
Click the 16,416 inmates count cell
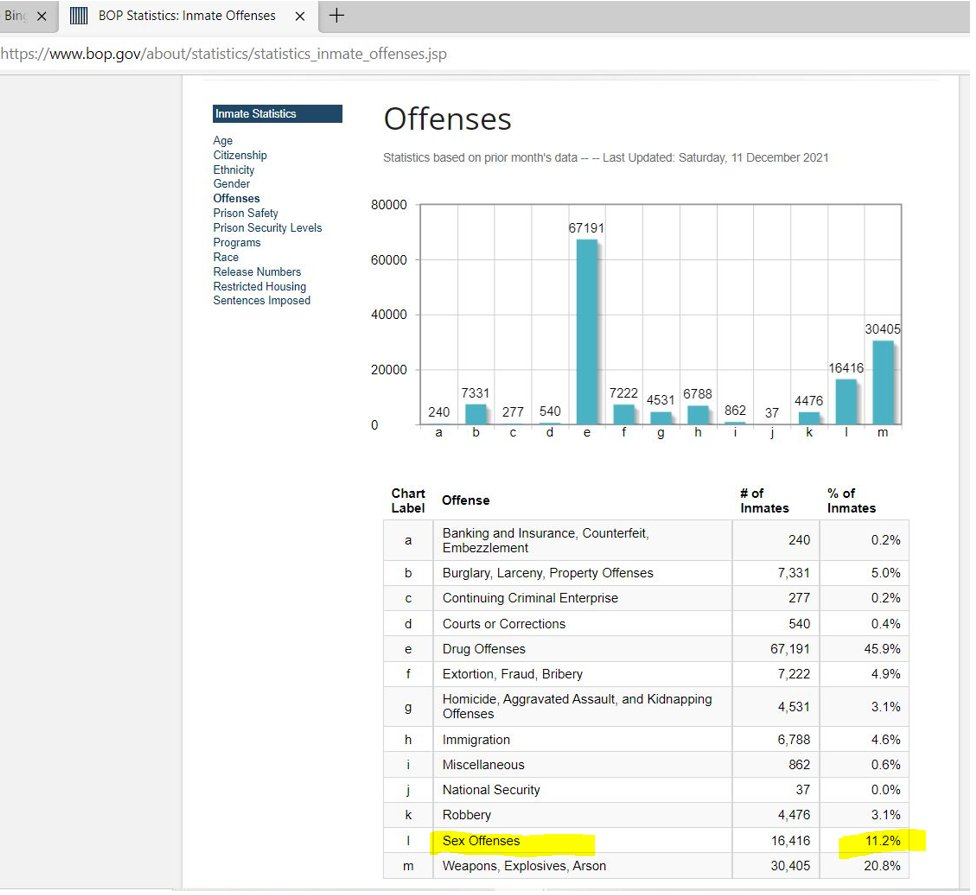pyautogui.click(x=776, y=840)
